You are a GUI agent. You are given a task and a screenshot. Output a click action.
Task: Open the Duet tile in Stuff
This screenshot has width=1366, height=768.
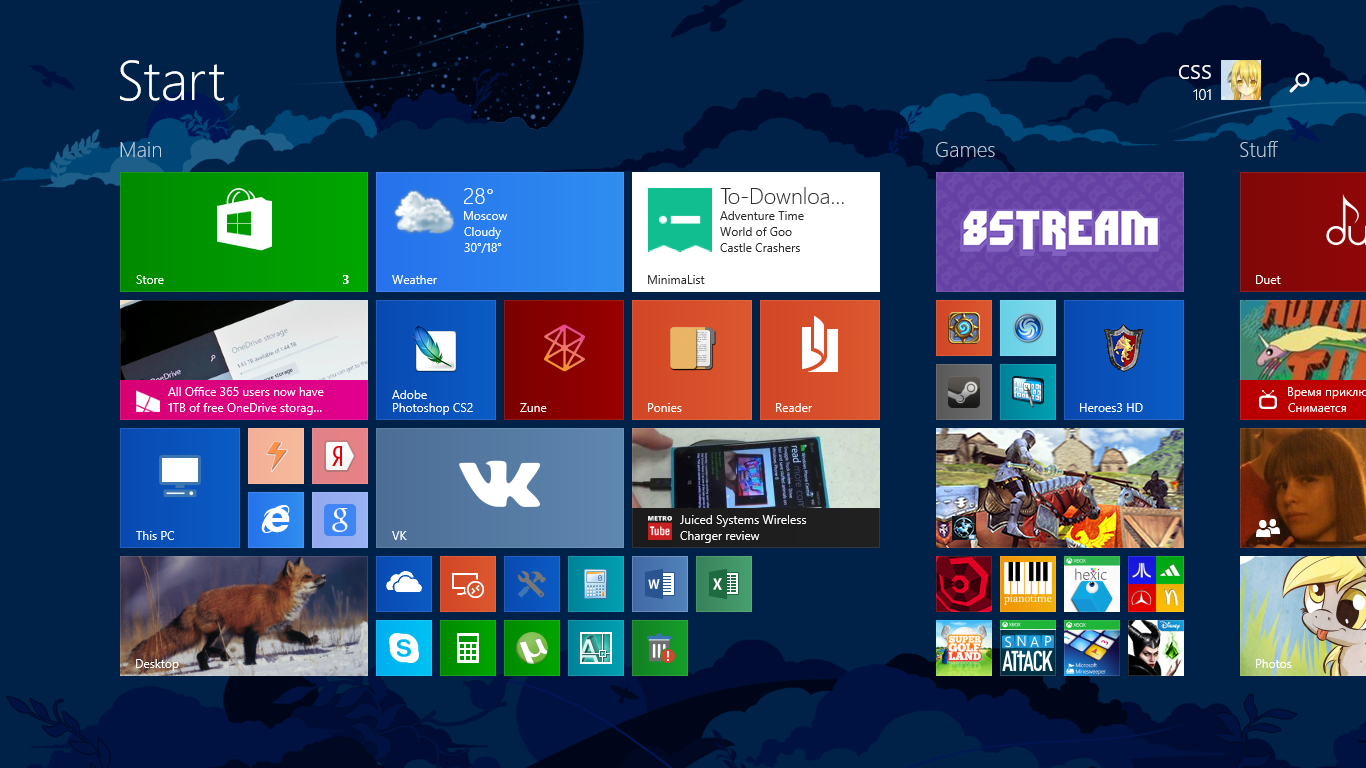point(1303,232)
